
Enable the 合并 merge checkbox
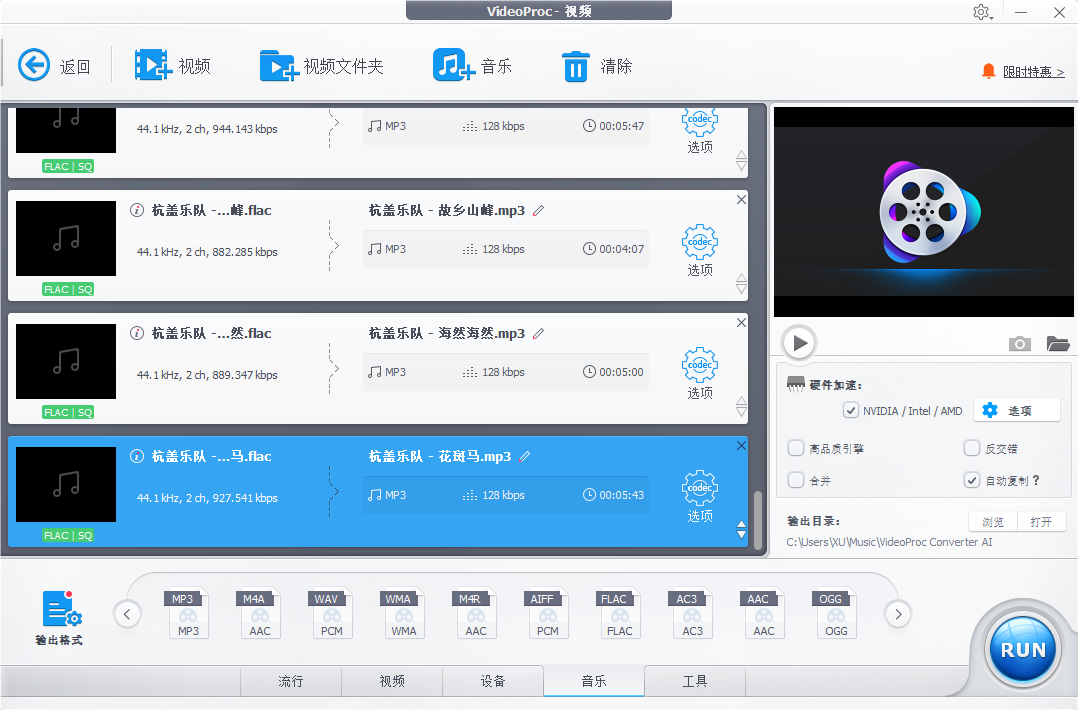click(x=795, y=480)
